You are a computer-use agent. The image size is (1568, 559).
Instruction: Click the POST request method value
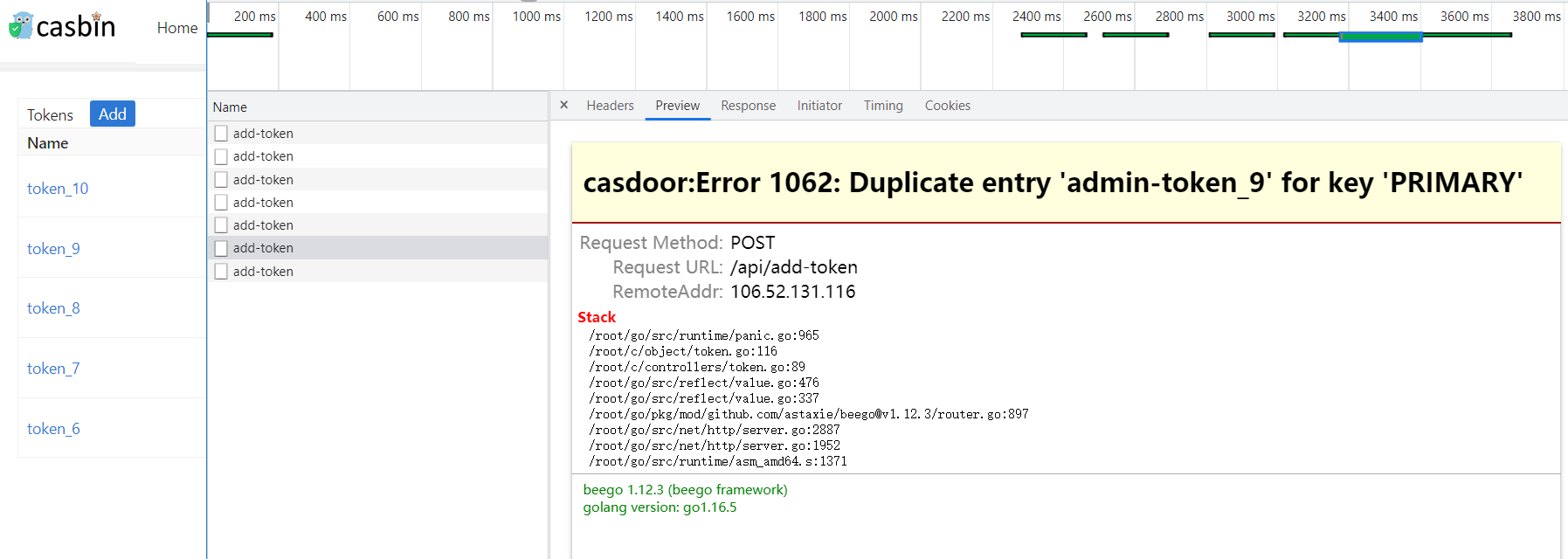point(753,243)
